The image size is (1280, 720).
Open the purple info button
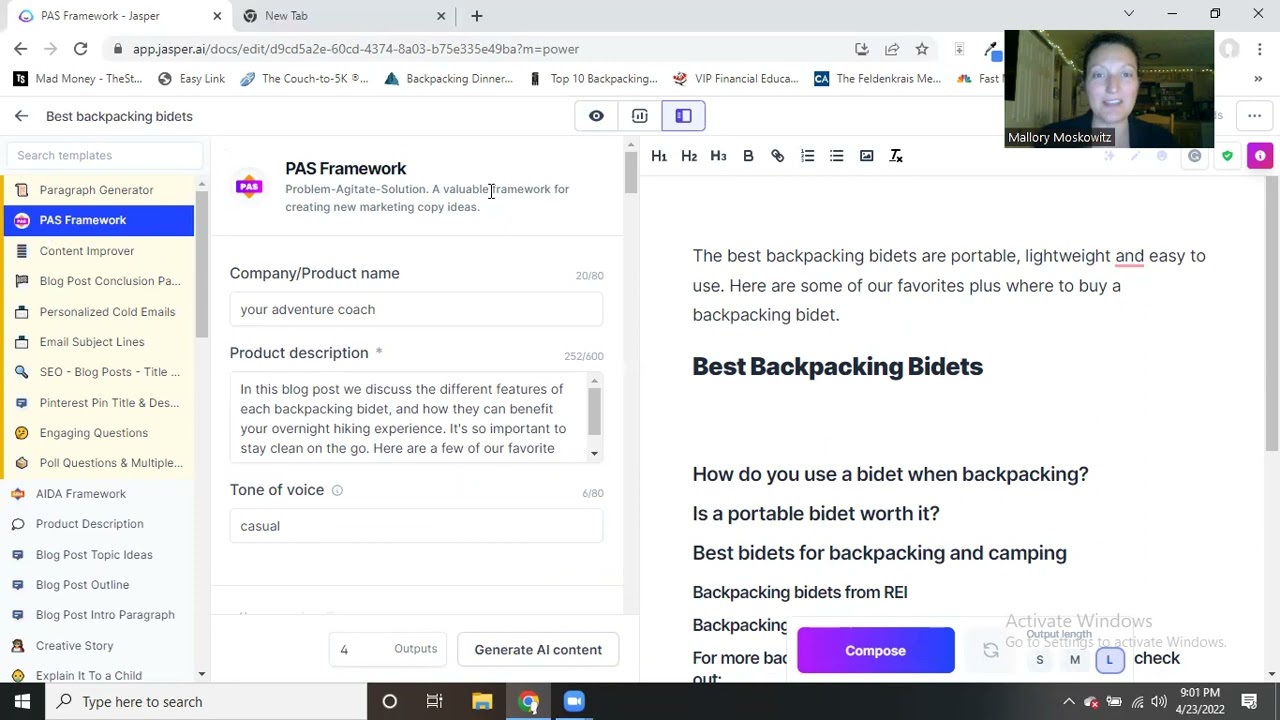(x=1260, y=156)
